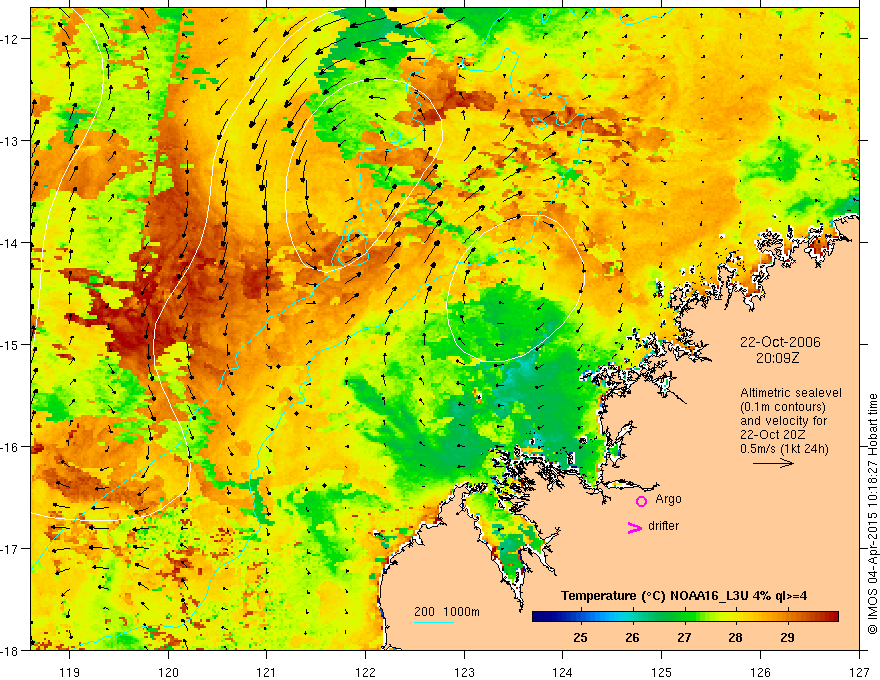Click latitude axis label -15
The image size is (880, 680).
[11, 344]
